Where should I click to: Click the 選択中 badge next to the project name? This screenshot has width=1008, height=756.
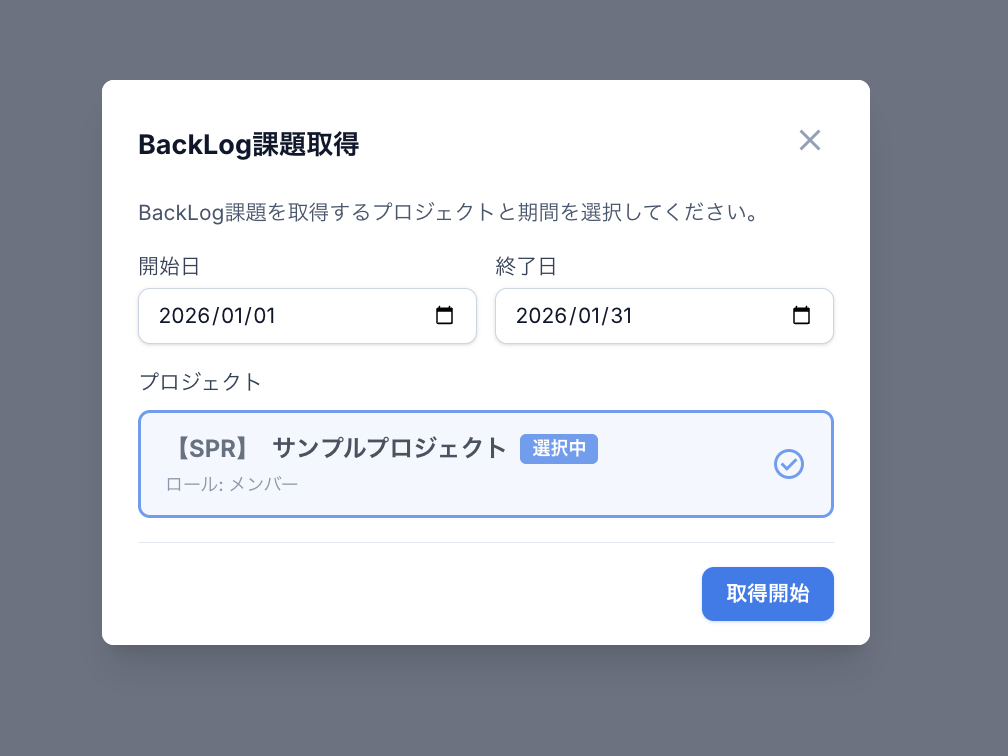point(559,449)
